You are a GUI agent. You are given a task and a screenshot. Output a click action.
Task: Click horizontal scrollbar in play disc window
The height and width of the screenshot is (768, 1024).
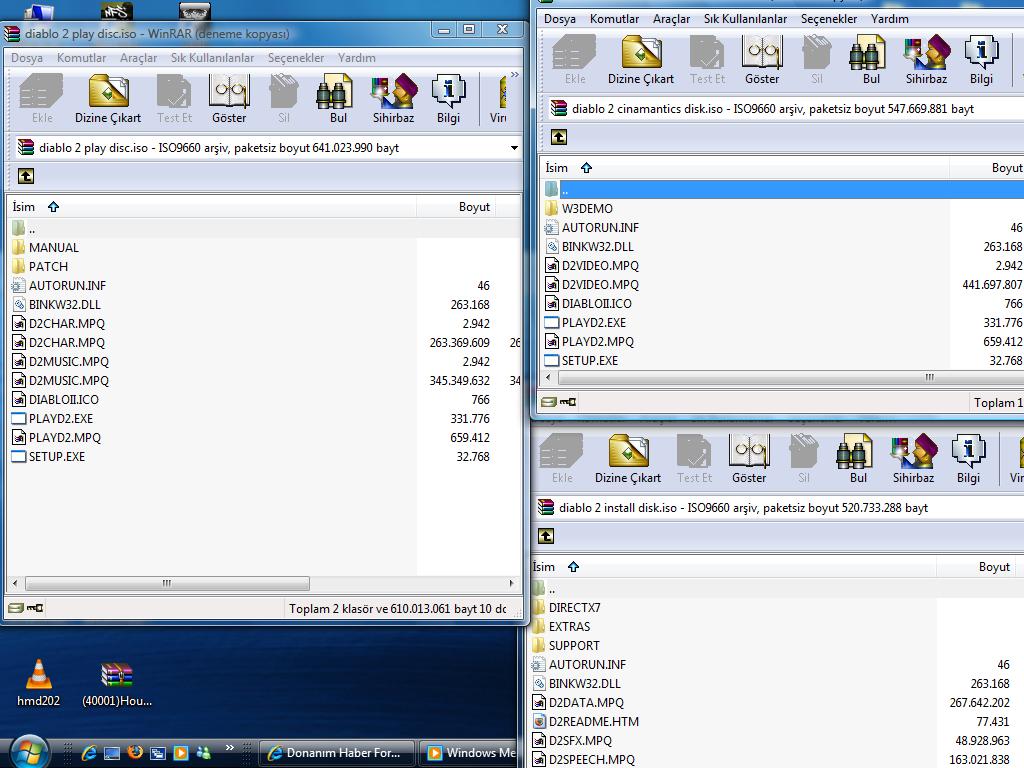[x=167, y=583]
